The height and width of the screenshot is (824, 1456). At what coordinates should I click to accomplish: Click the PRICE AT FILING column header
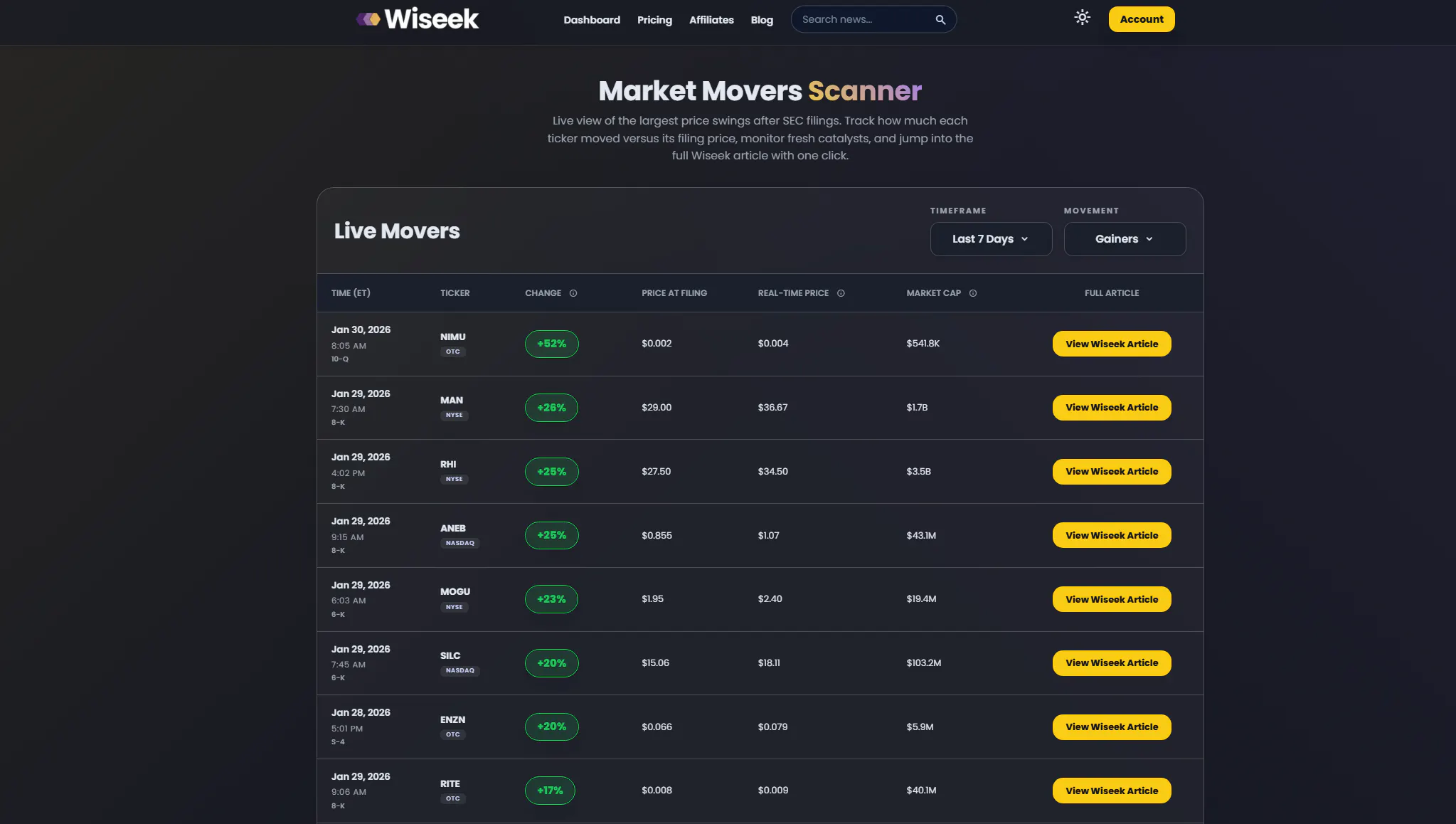(x=674, y=293)
